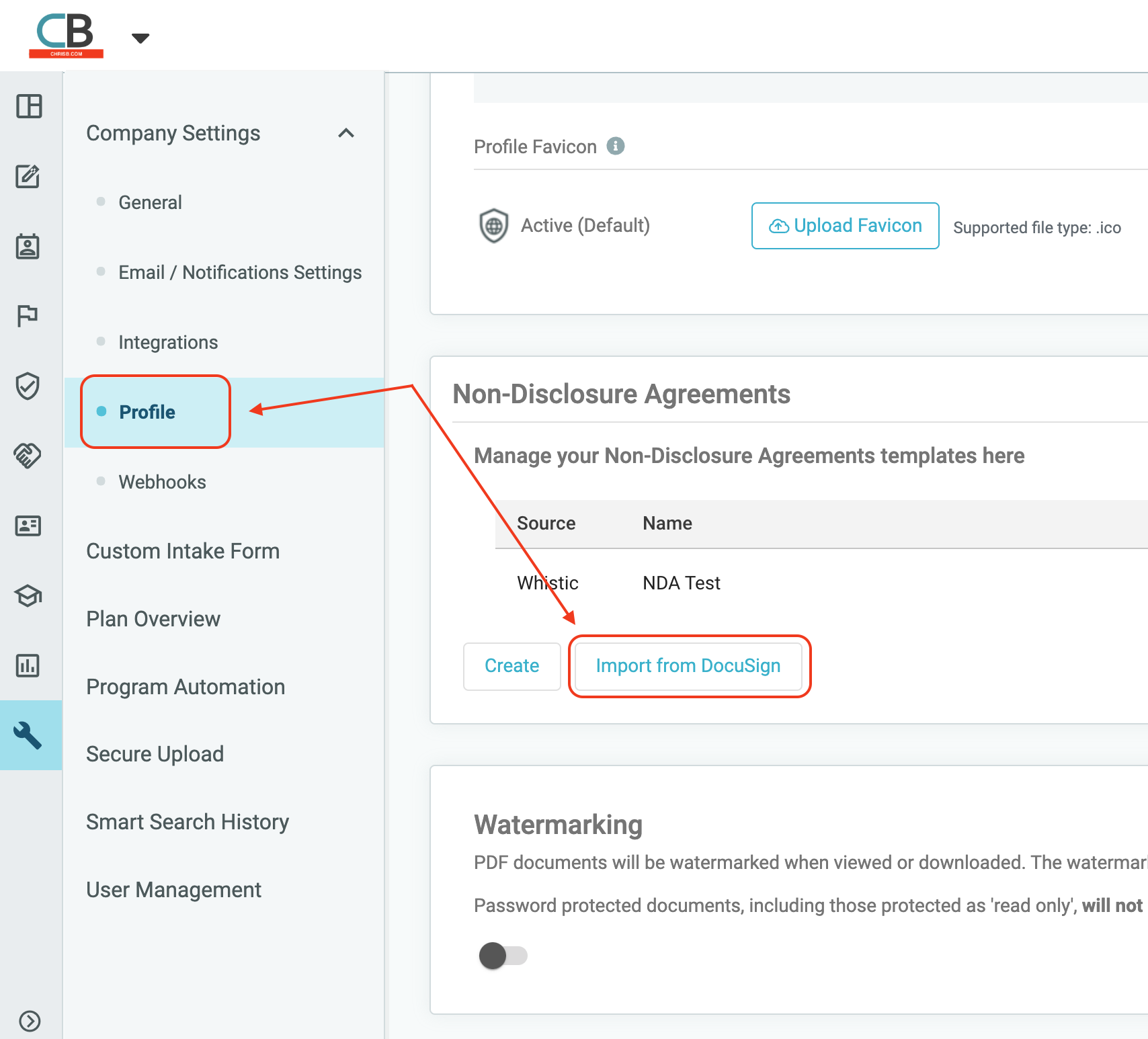Image resolution: width=1148 pixels, height=1039 pixels.
Task: Open Smart Search History
Action: pos(187,821)
